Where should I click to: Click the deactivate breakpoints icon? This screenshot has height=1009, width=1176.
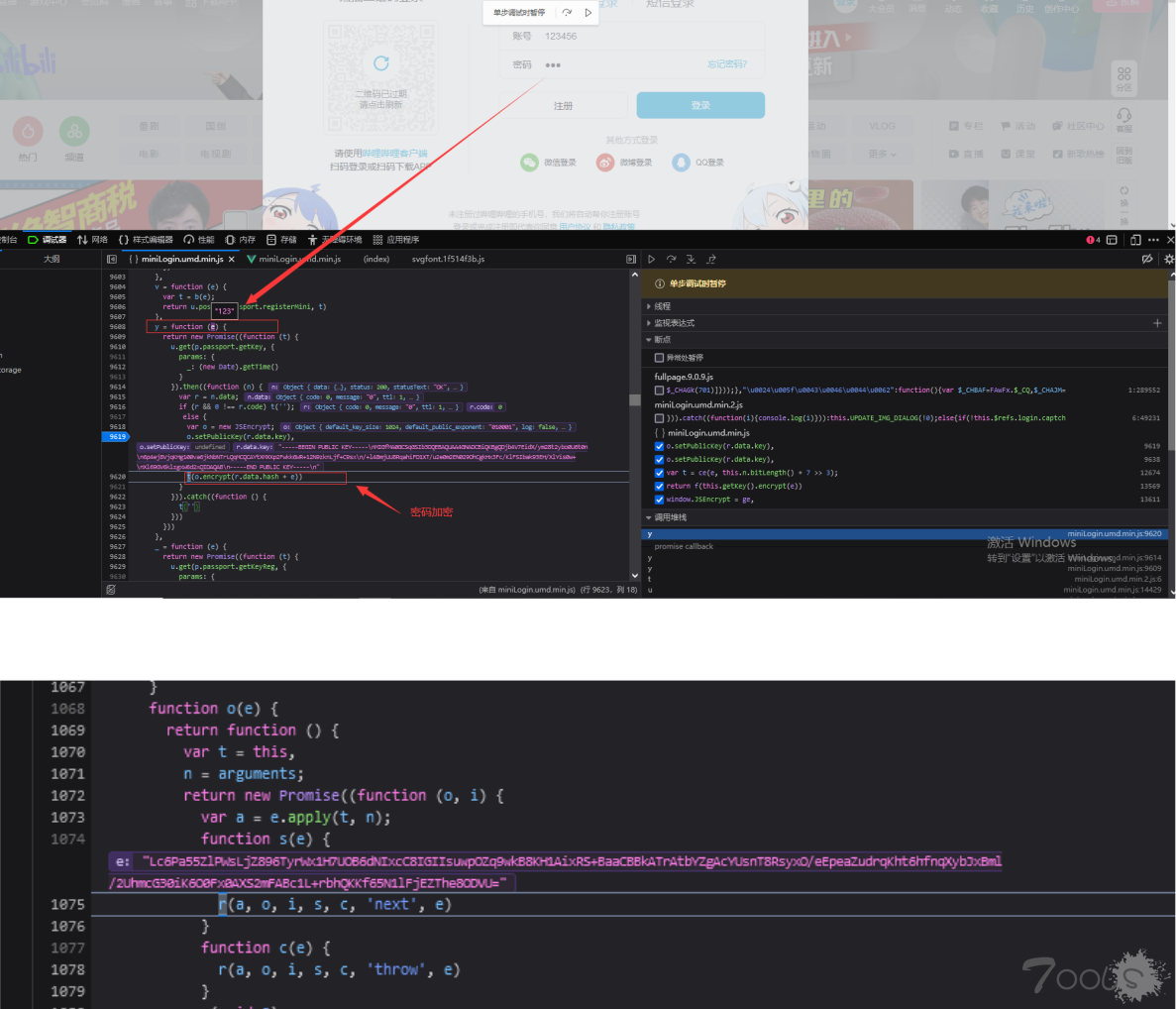coord(1147,259)
